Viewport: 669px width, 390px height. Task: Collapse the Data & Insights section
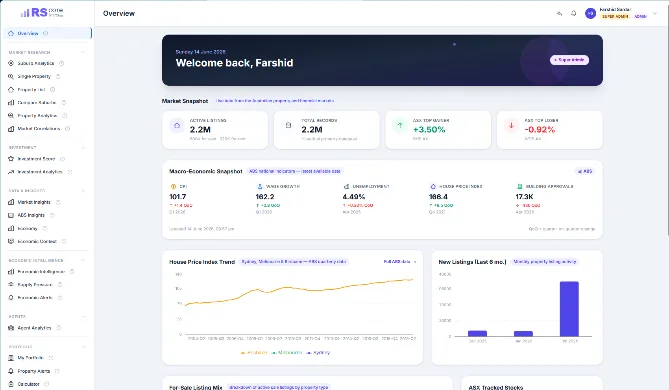[83, 191]
